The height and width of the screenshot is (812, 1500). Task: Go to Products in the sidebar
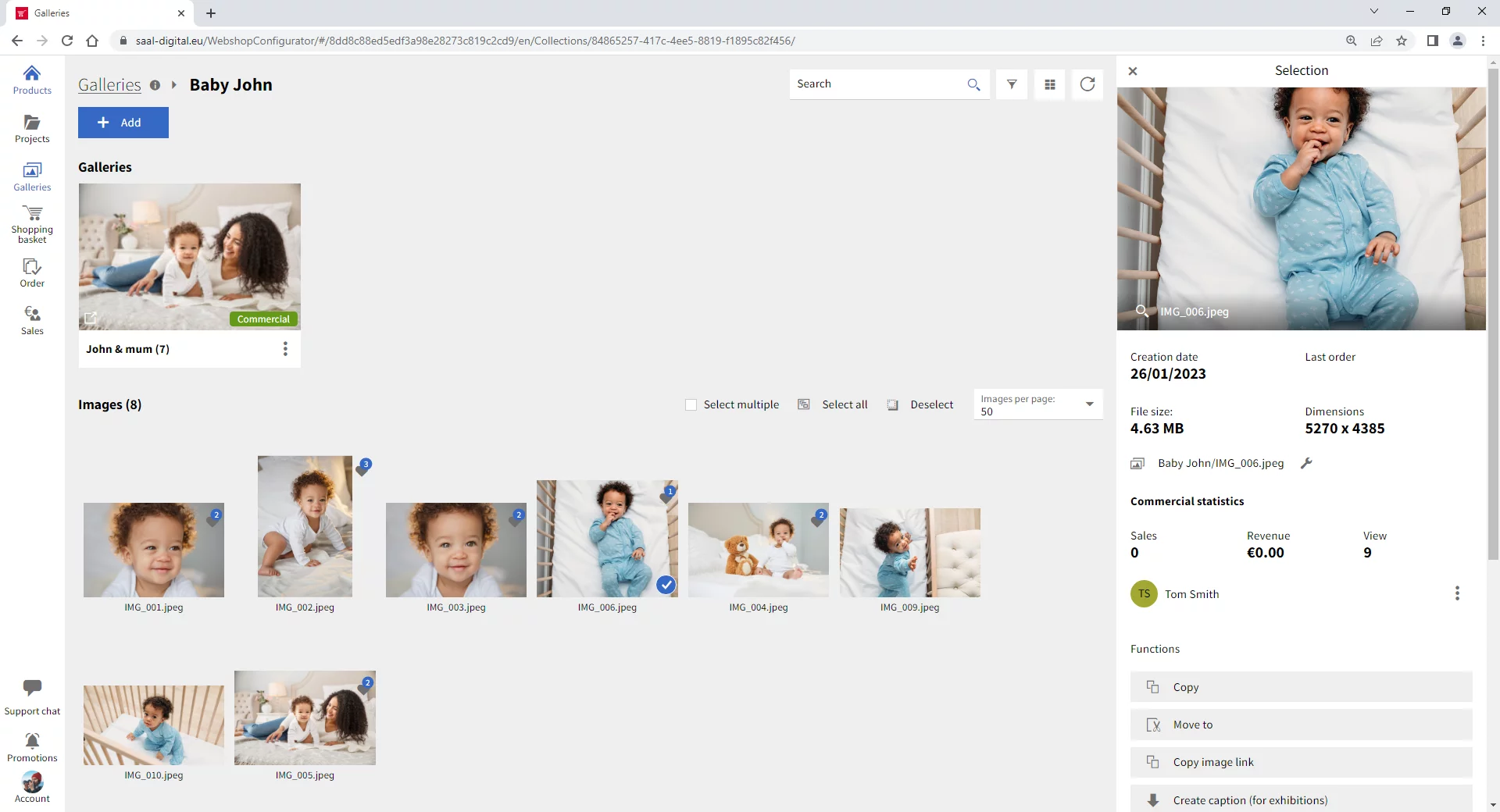pyautogui.click(x=32, y=80)
